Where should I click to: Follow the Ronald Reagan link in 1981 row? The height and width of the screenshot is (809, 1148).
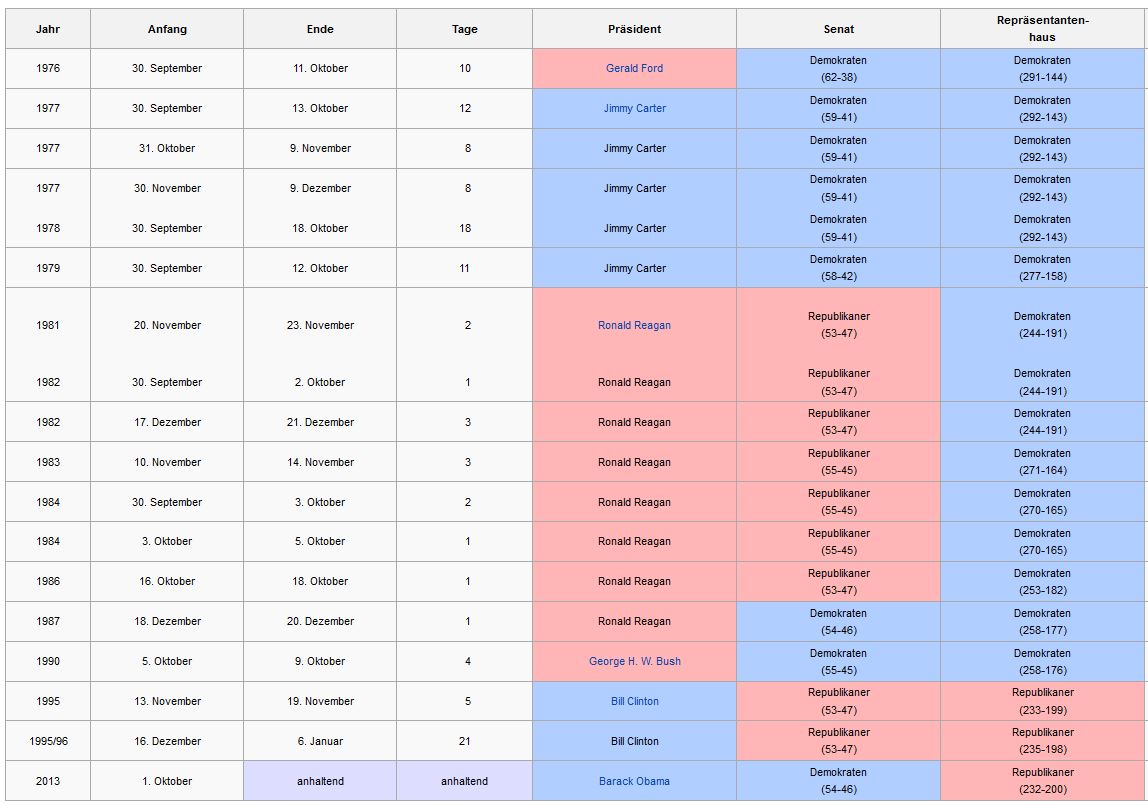click(x=634, y=326)
